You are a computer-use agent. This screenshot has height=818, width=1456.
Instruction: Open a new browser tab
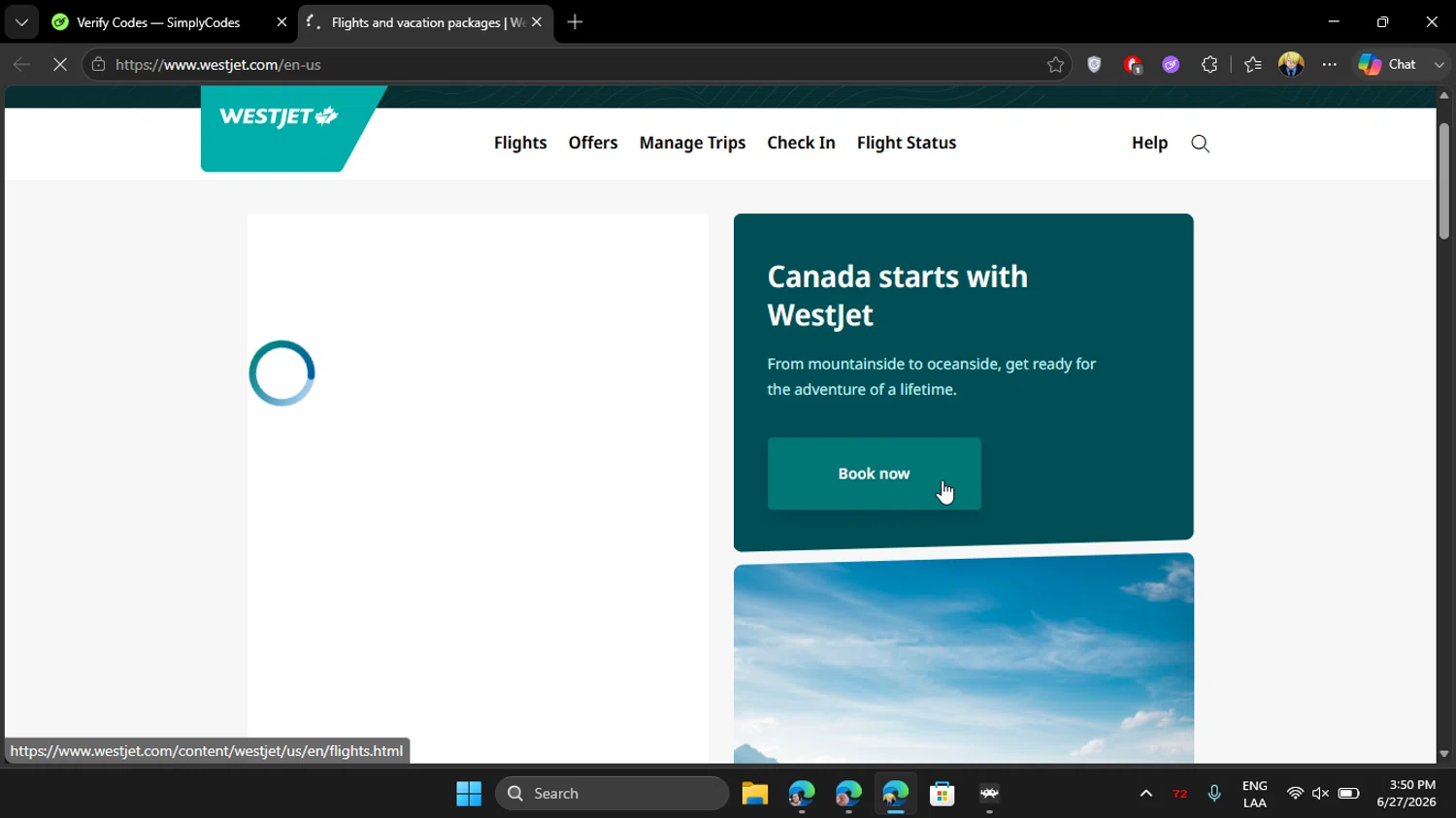coord(575,22)
